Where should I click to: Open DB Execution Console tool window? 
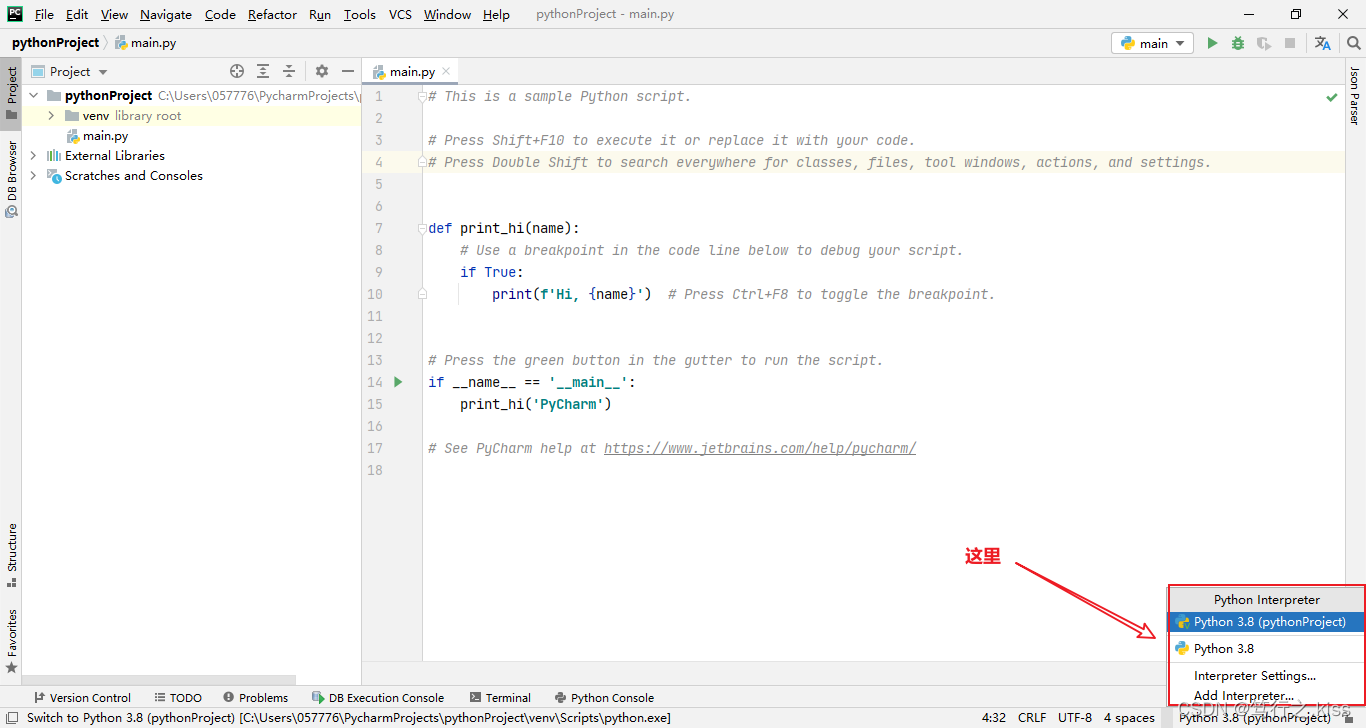379,698
